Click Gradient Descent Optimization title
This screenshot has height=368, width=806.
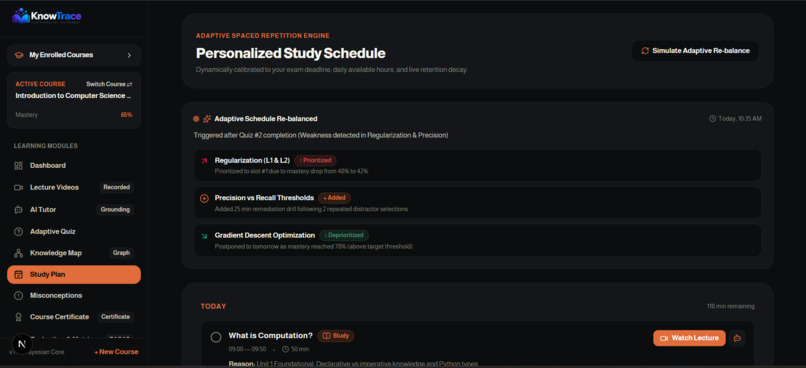pos(265,235)
